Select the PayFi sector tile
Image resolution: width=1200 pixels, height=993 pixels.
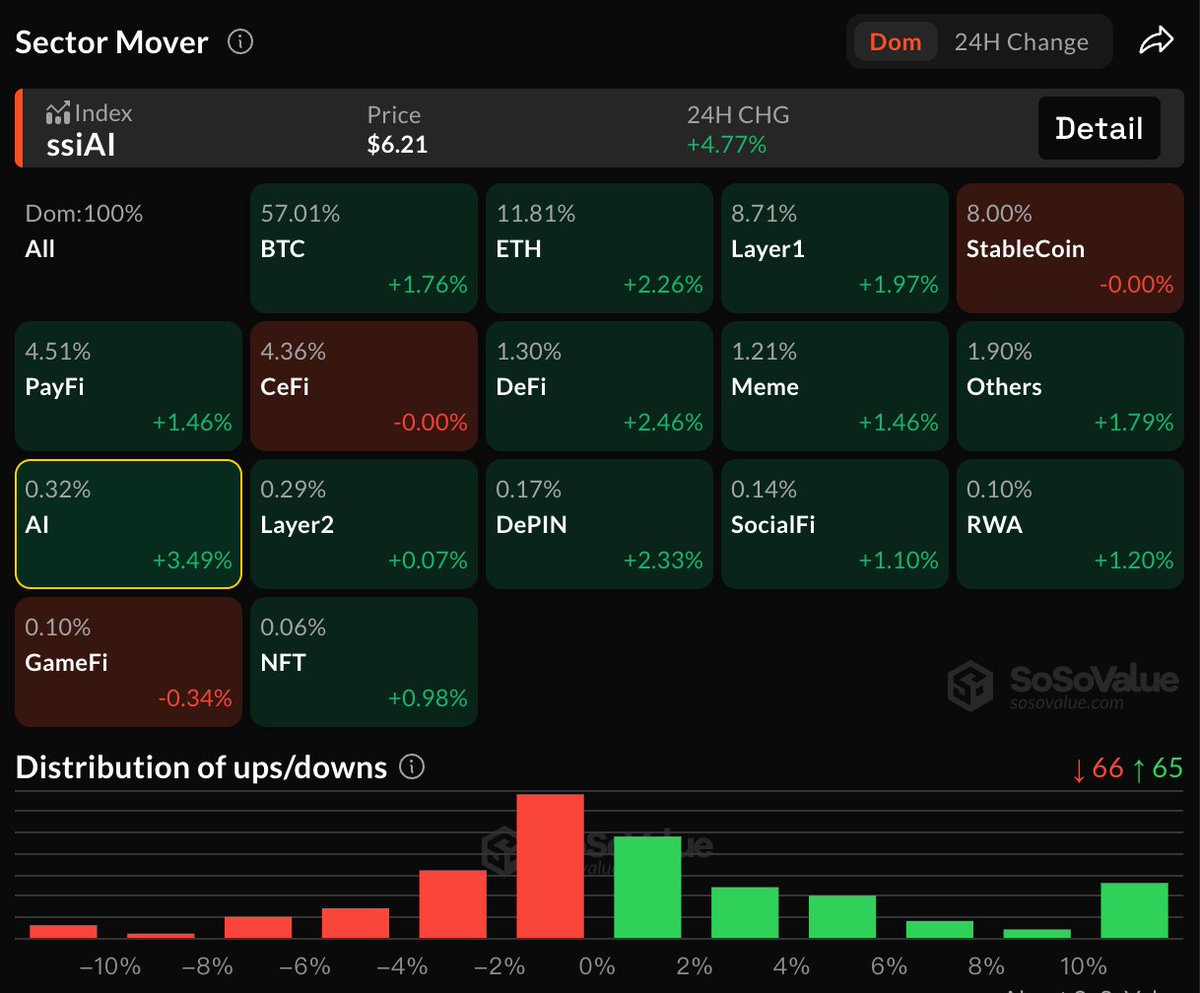[128, 385]
